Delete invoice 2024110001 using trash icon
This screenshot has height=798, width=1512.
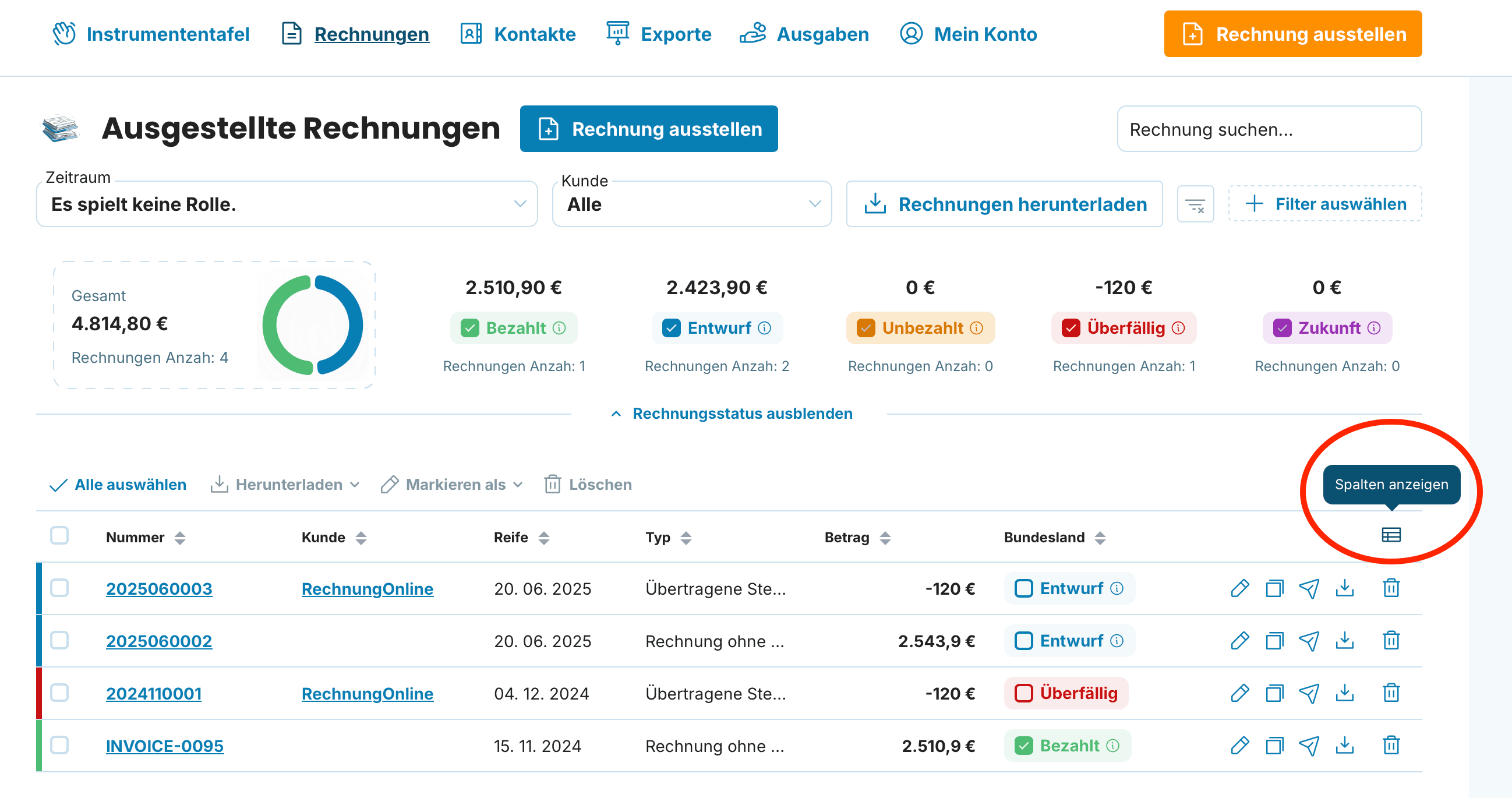click(1390, 693)
